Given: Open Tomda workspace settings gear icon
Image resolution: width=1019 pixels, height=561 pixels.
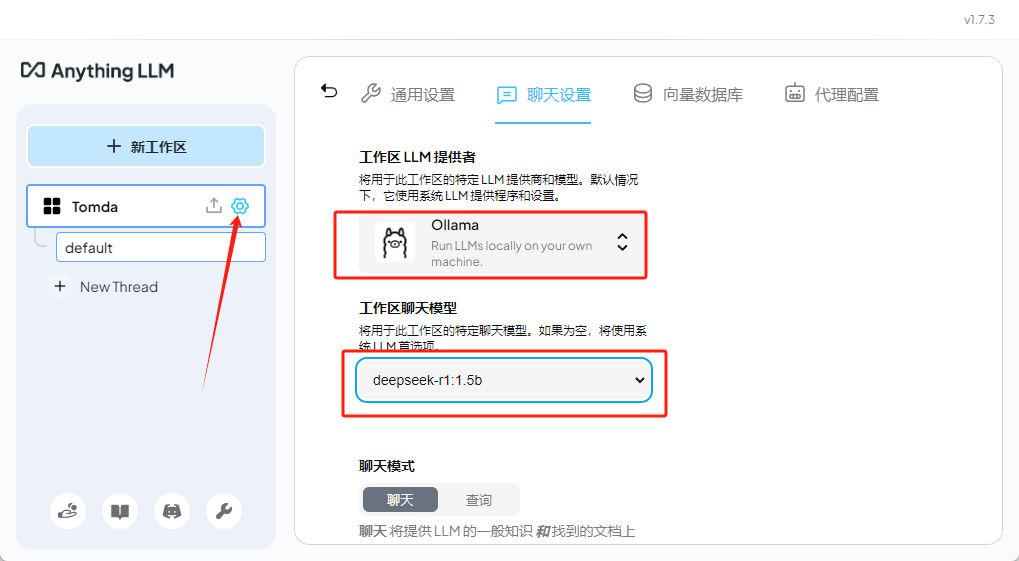Looking at the screenshot, I should click(240, 206).
